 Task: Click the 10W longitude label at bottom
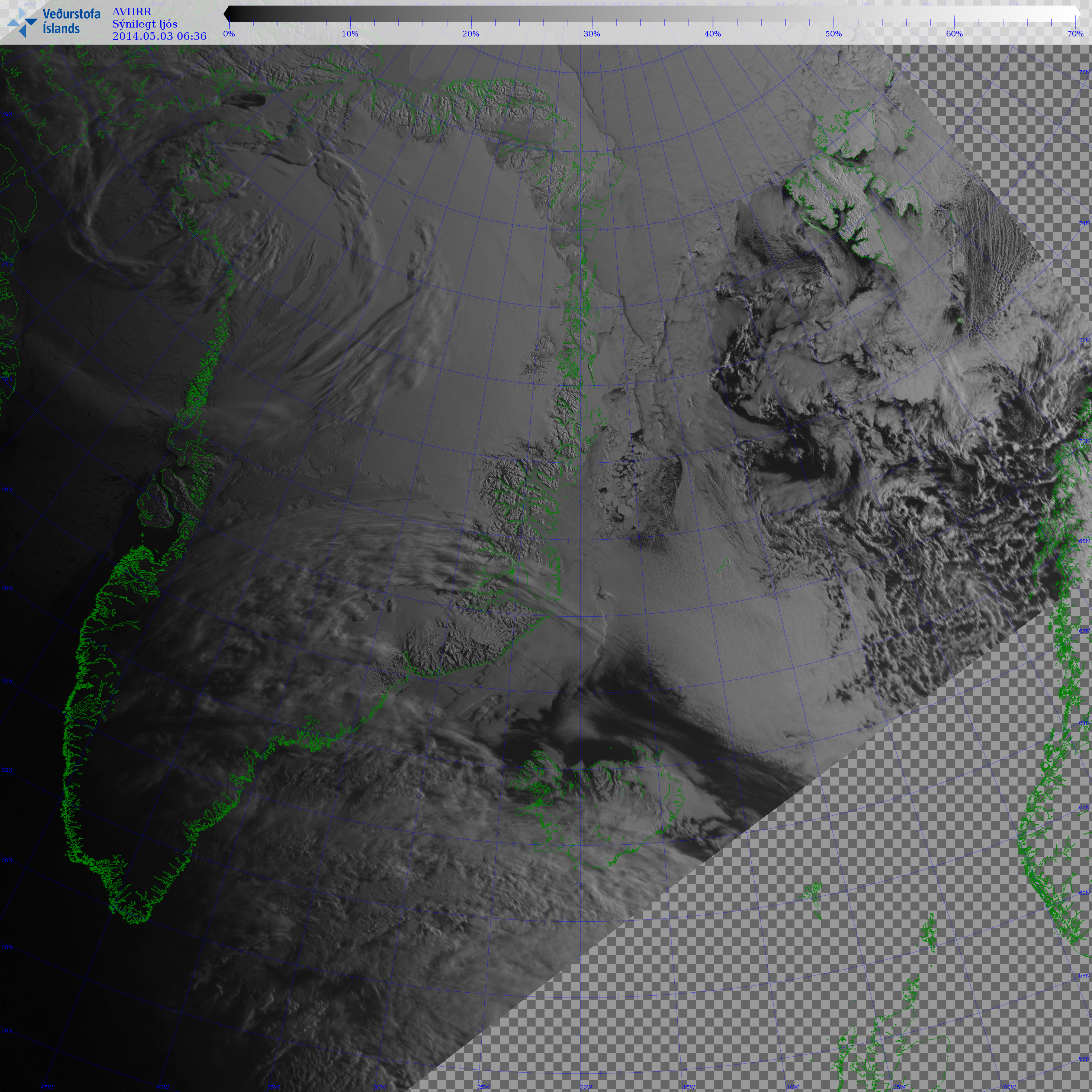793,1087
